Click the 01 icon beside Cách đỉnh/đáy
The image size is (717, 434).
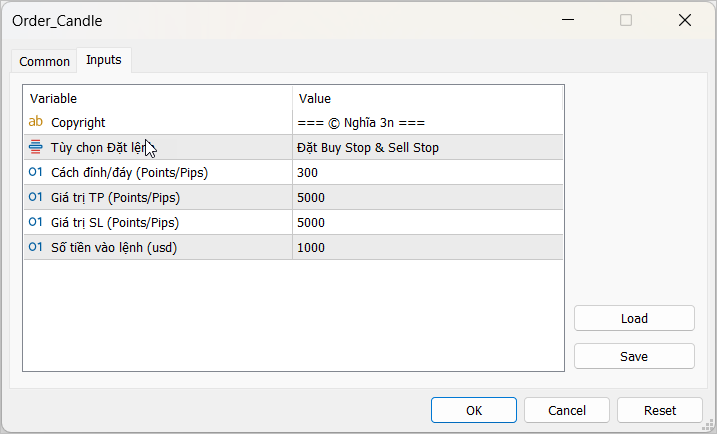[x=36, y=172]
